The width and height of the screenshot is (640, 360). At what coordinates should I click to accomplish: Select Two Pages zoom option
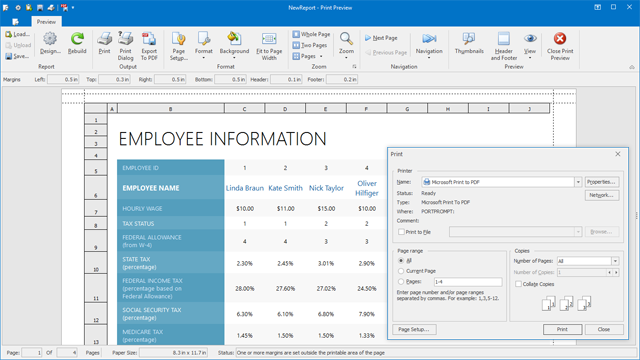pyautogui.click(x=310, y=45)
